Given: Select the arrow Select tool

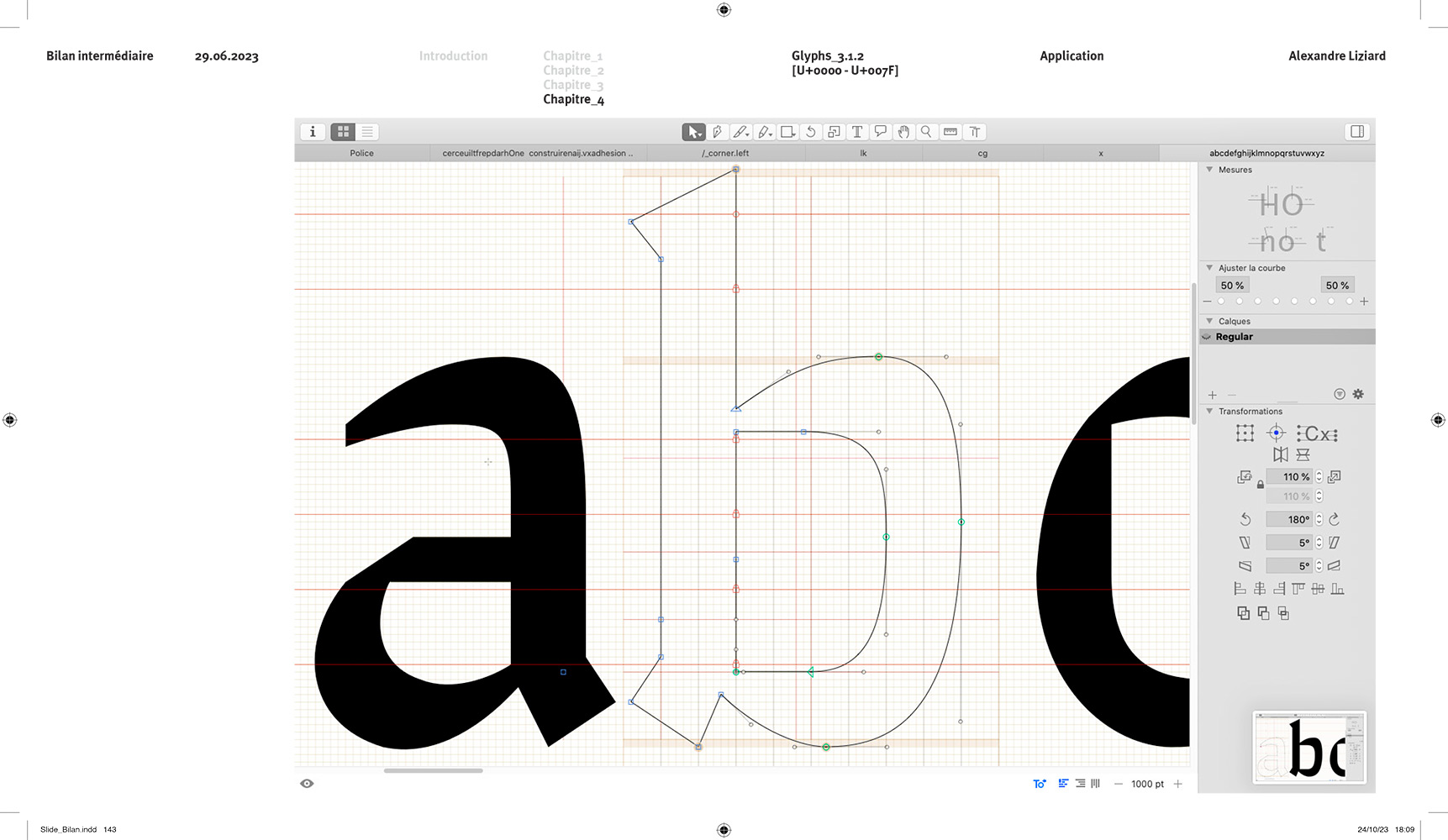Looking at the screenshot, I should click(693, 132).
